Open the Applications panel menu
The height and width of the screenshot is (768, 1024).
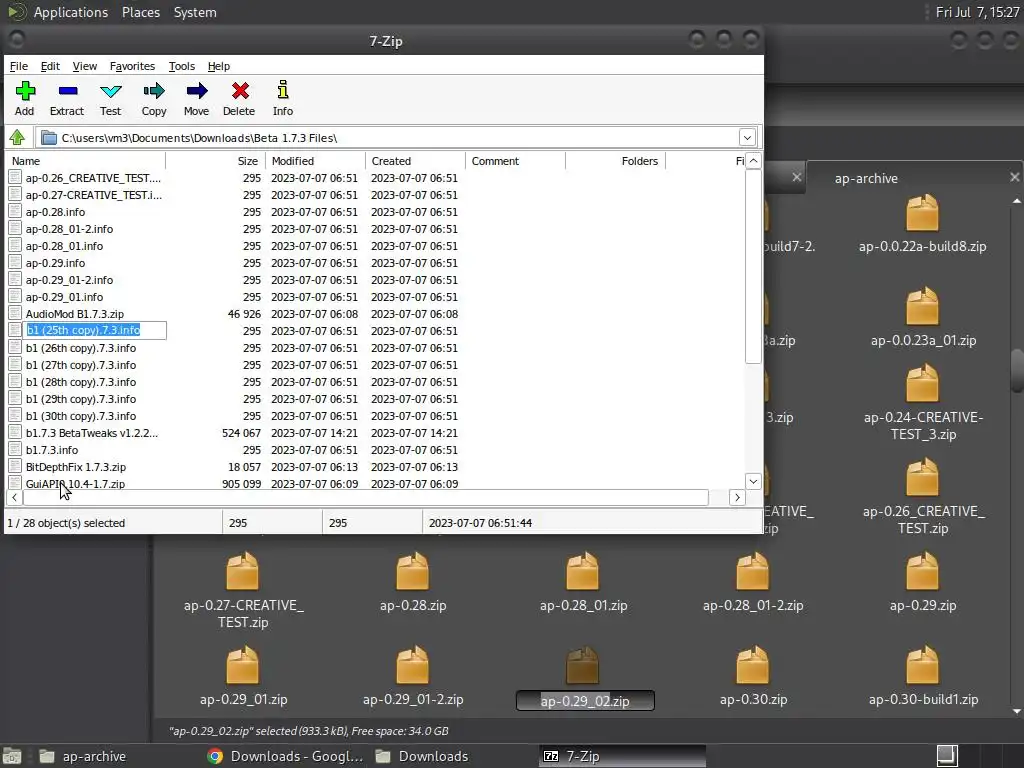point(71,12)
